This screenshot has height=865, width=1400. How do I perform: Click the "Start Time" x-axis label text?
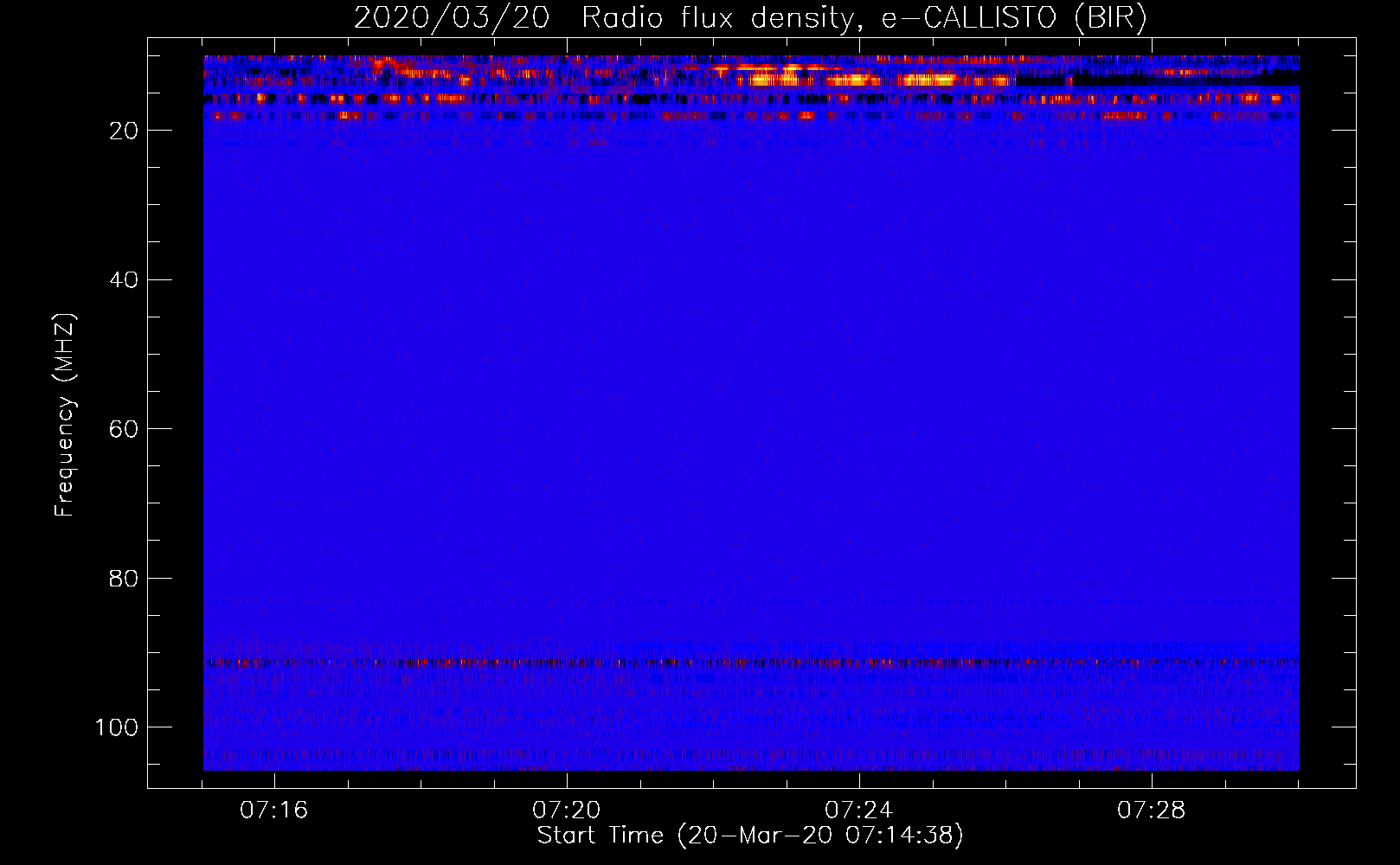click(600, 836)
